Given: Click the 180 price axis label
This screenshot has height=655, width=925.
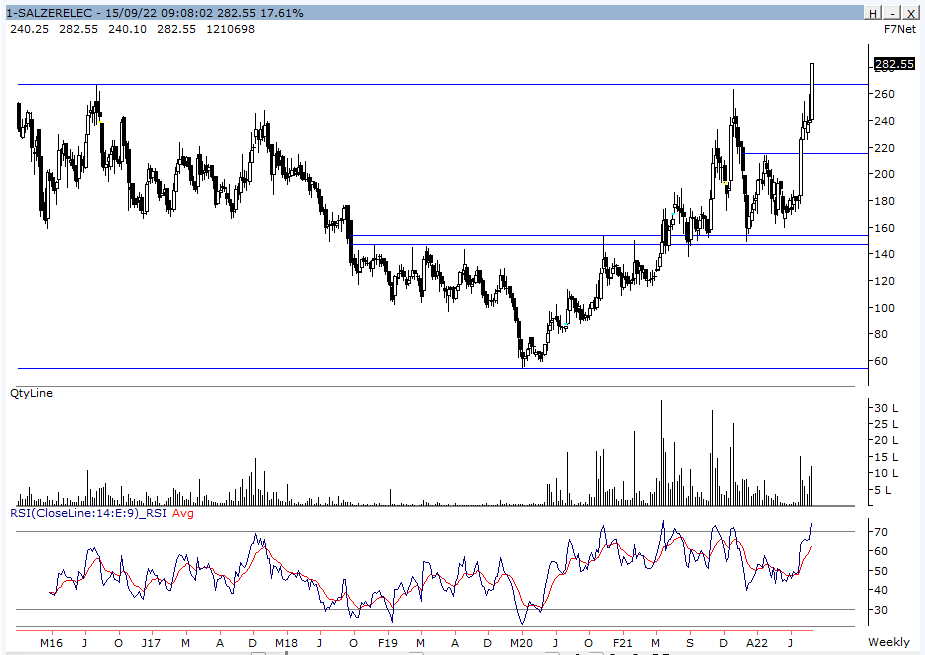Looking at the screenshot, I should [884, 201].
